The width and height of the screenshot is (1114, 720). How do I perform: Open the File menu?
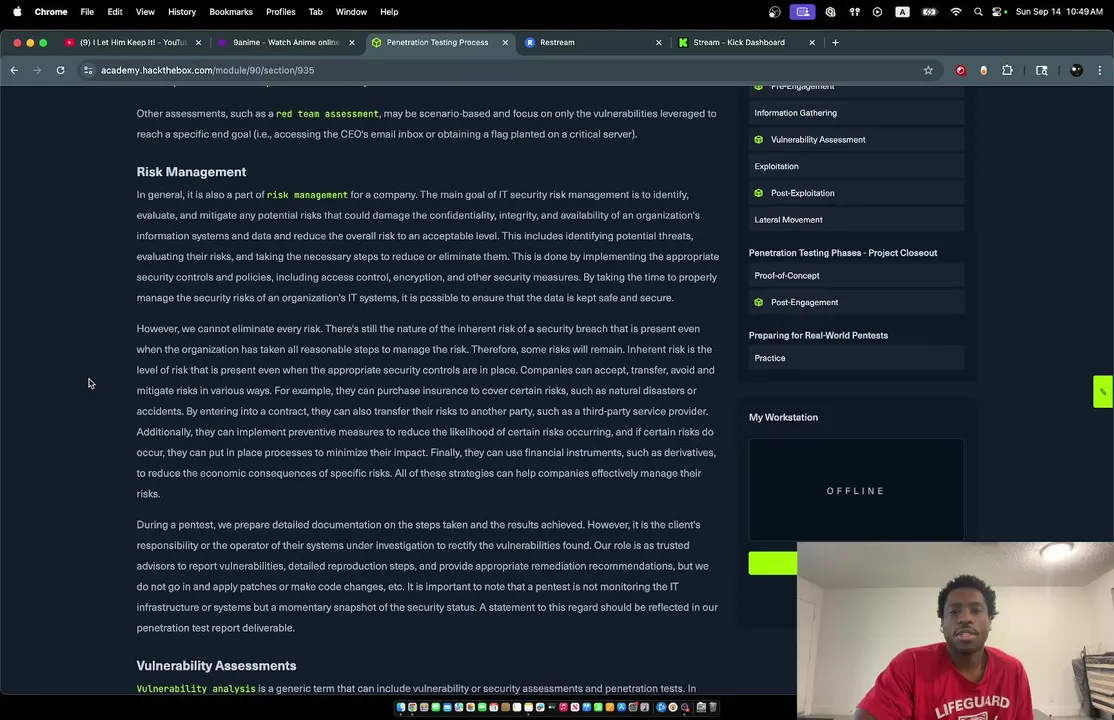[x=87, y=11]
